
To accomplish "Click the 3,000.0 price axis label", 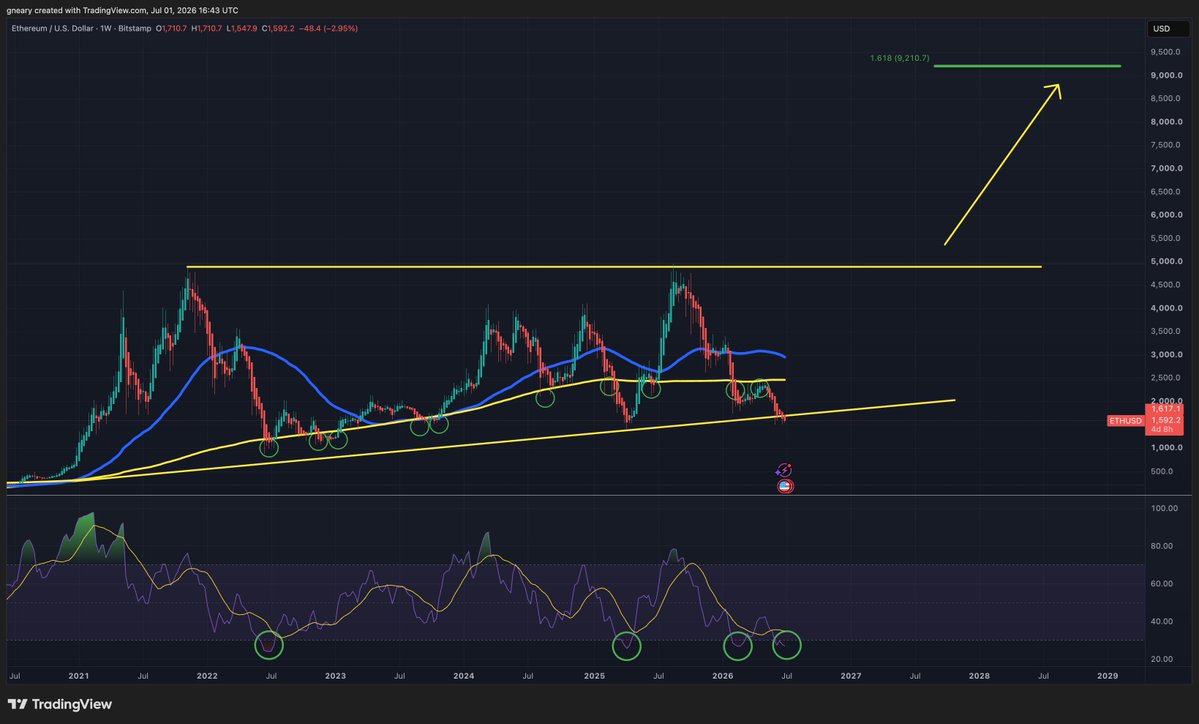I will coord(1166,355).
